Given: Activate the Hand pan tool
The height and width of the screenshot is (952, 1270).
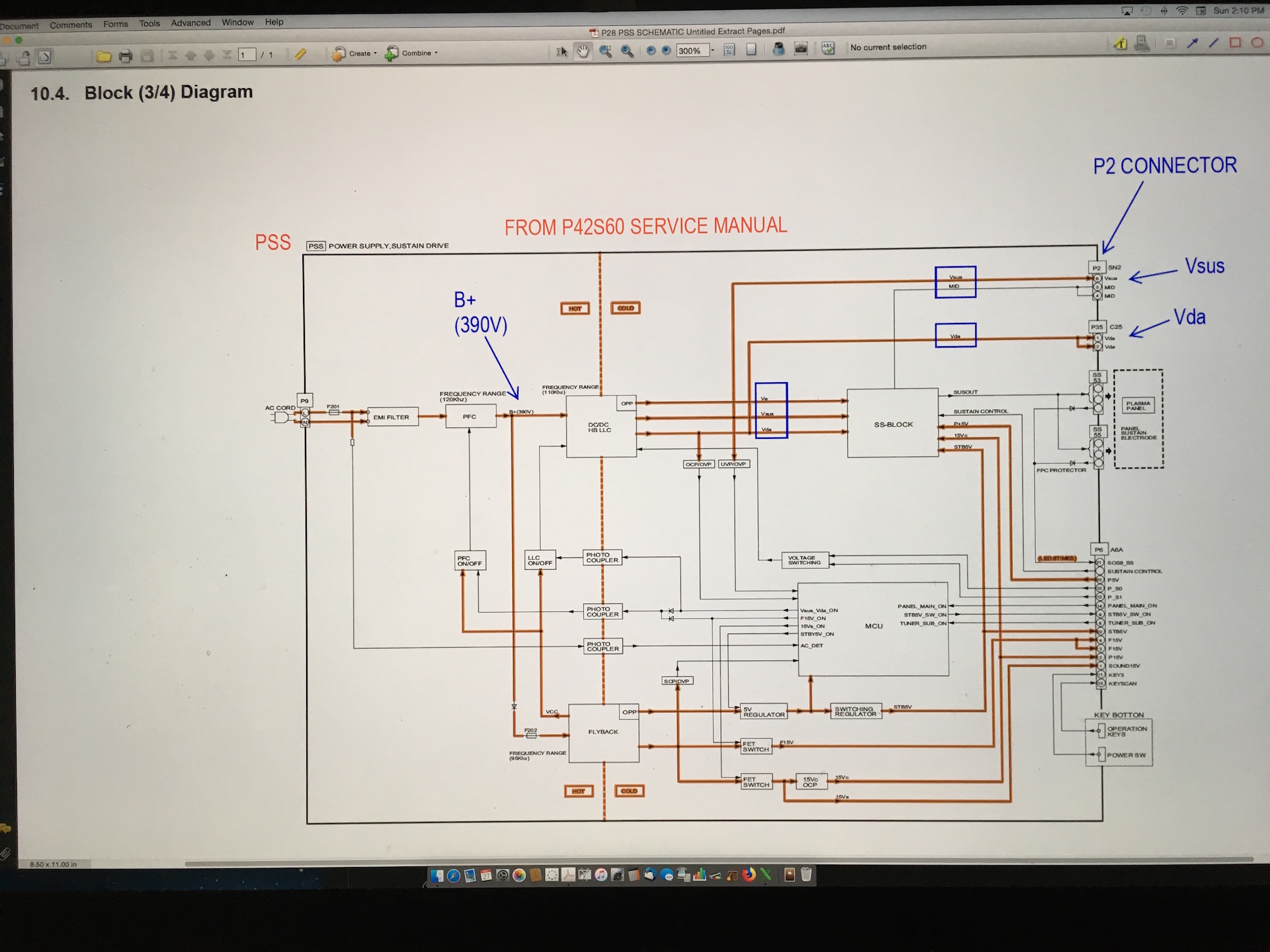Looking at the screenshot, I should [x=583, y=51].
